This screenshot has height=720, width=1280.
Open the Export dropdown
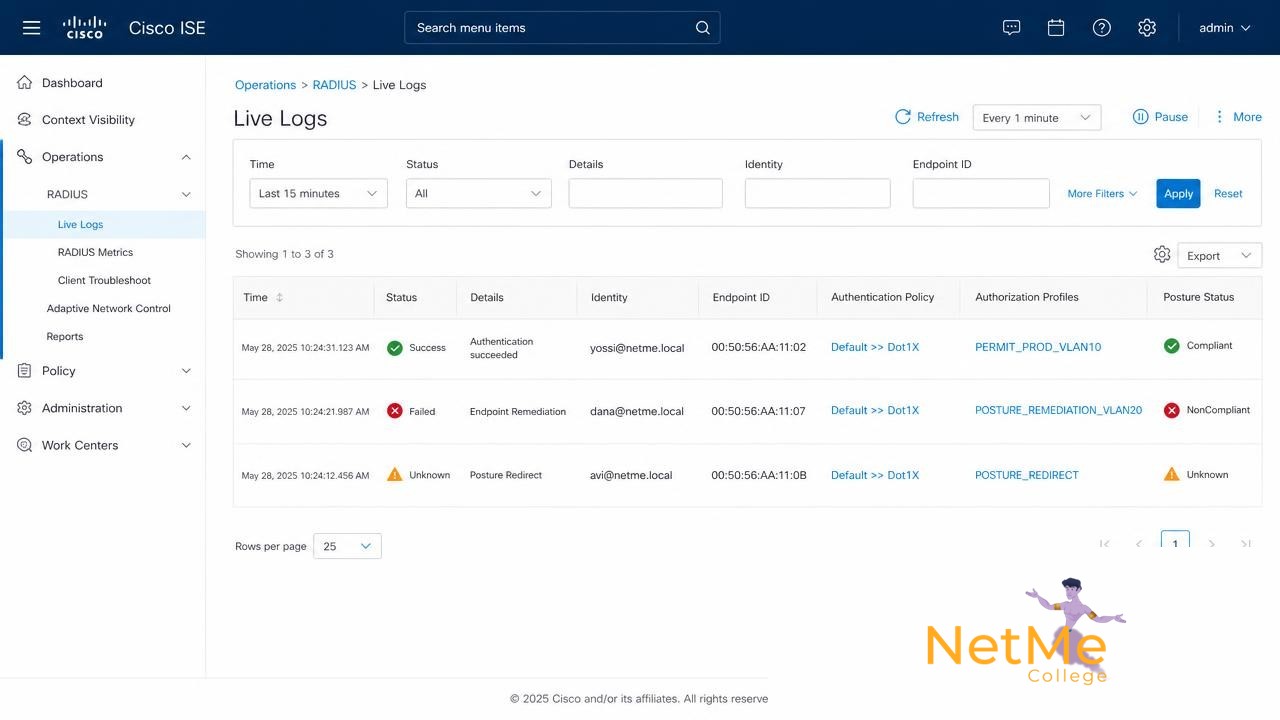click(1219, 256)
